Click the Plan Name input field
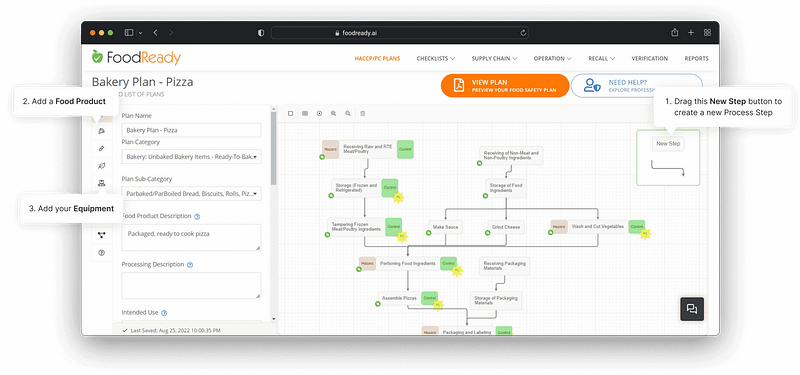Viewport: 800px width, 375px height. coord(191,130)
